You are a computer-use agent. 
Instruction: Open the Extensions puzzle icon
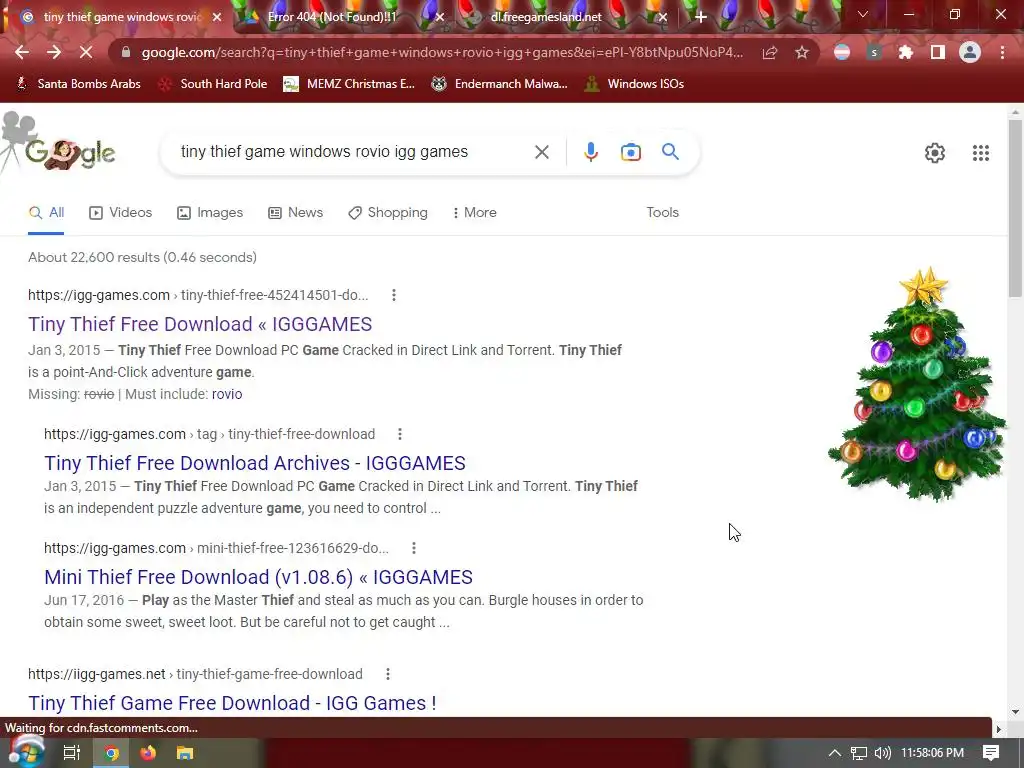[x=906, y=52]
